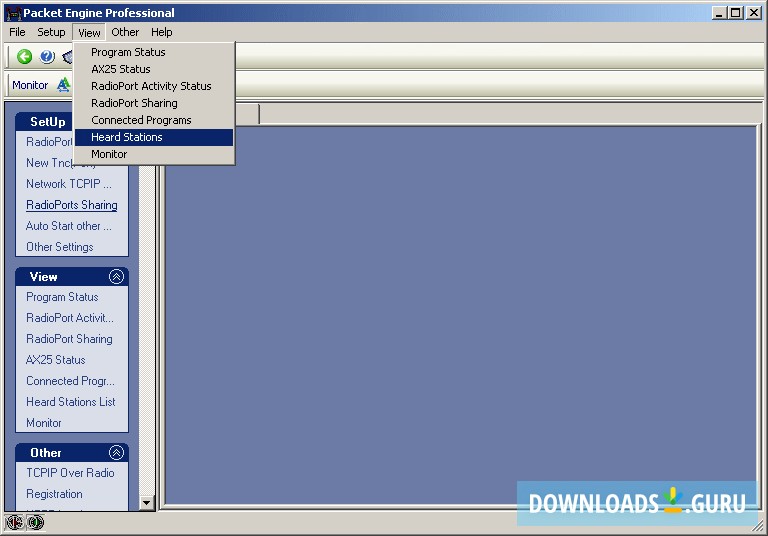Click the red status indicator in status bar

(x=14, y=523)
